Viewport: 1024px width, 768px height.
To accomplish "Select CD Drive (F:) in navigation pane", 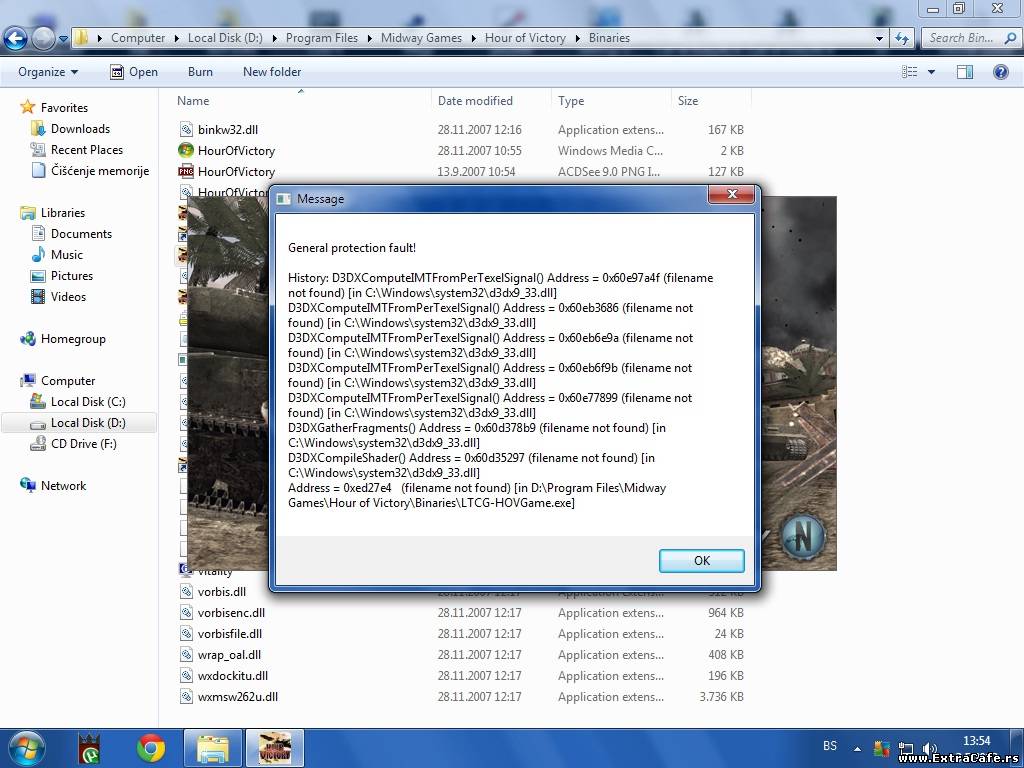I will click(84, 443).
